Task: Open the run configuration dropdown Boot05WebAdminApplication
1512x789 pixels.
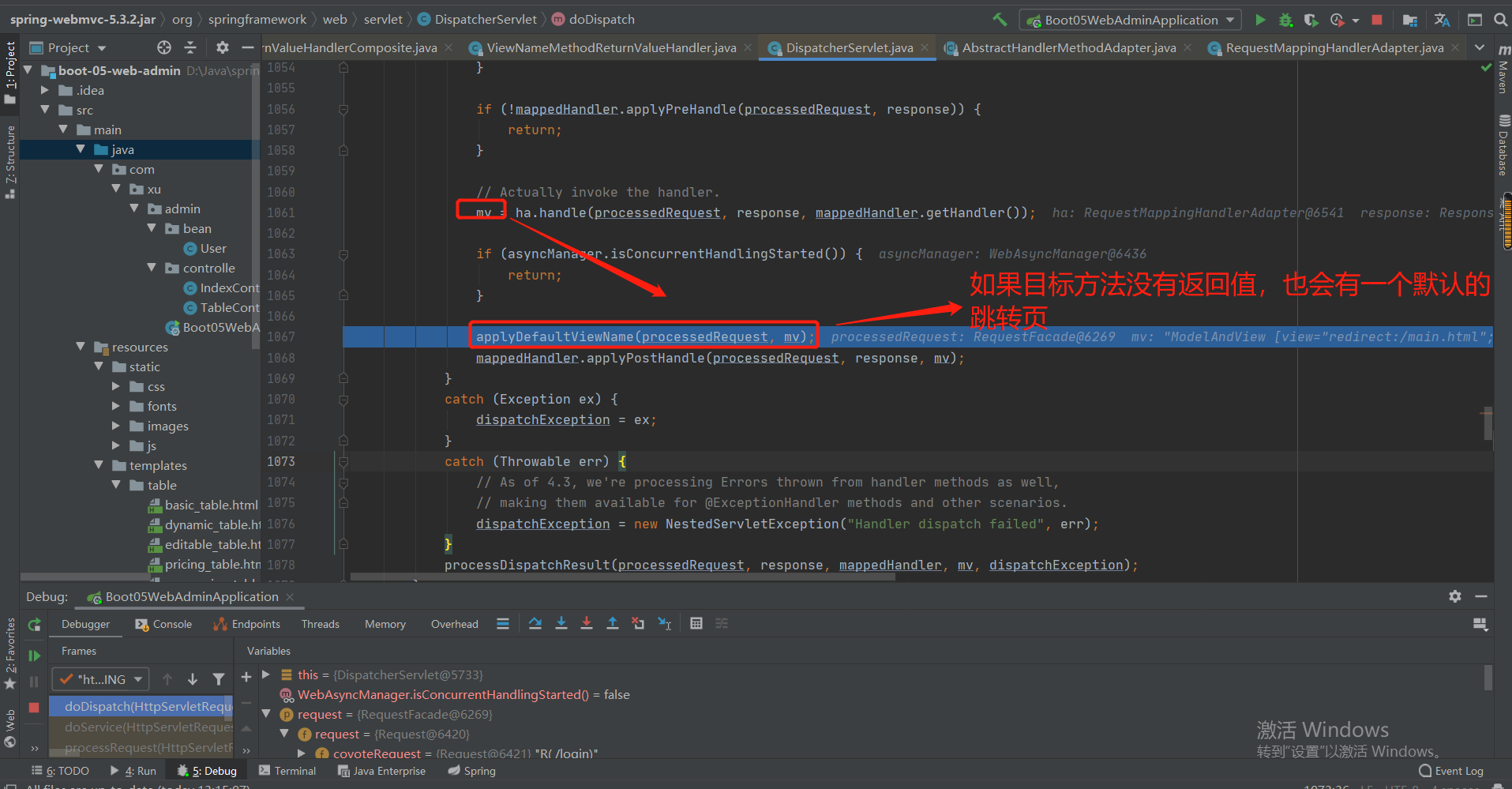Action: tap(1131, 20)
